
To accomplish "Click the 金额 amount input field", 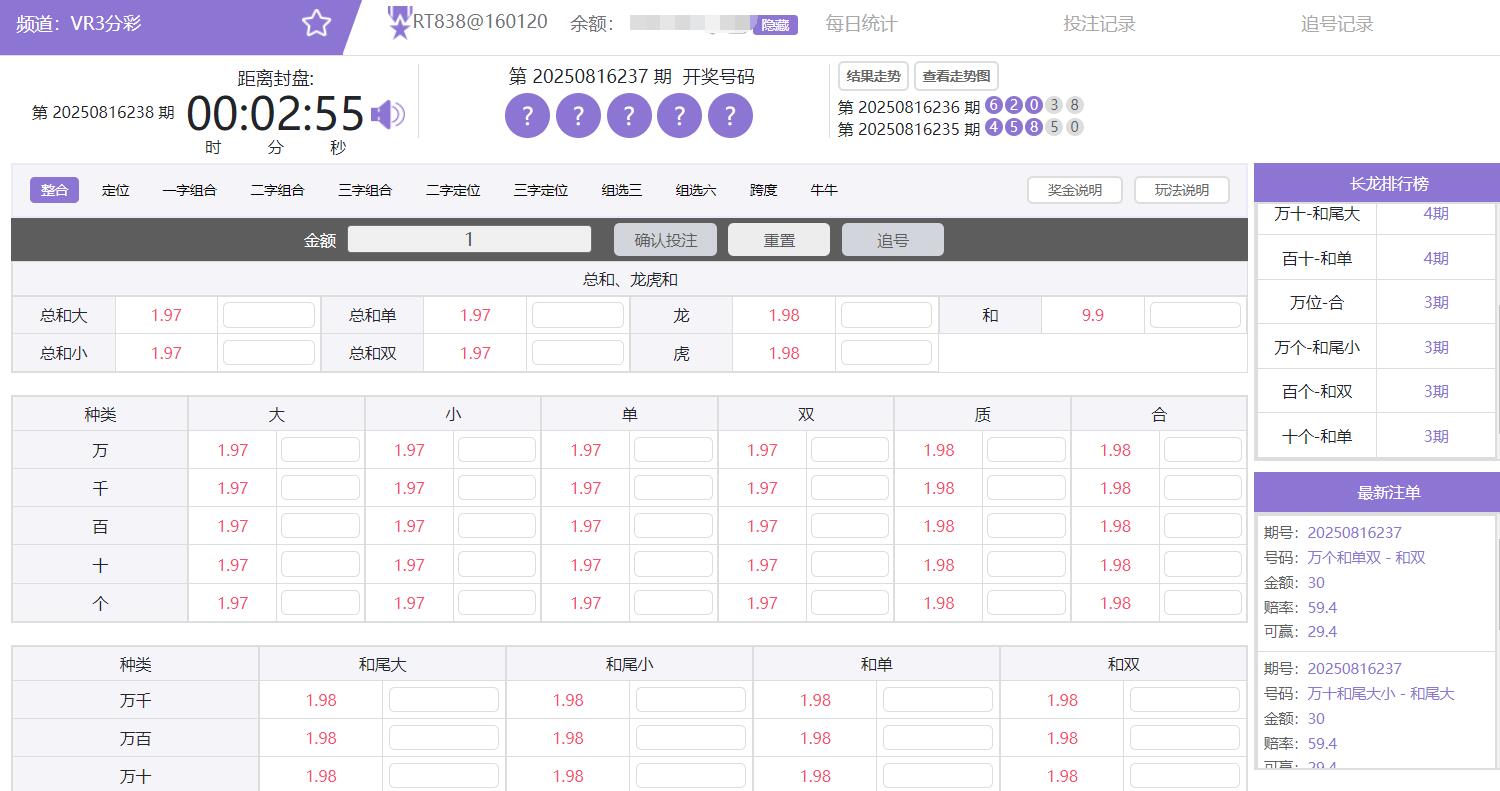I will [468, 239].
